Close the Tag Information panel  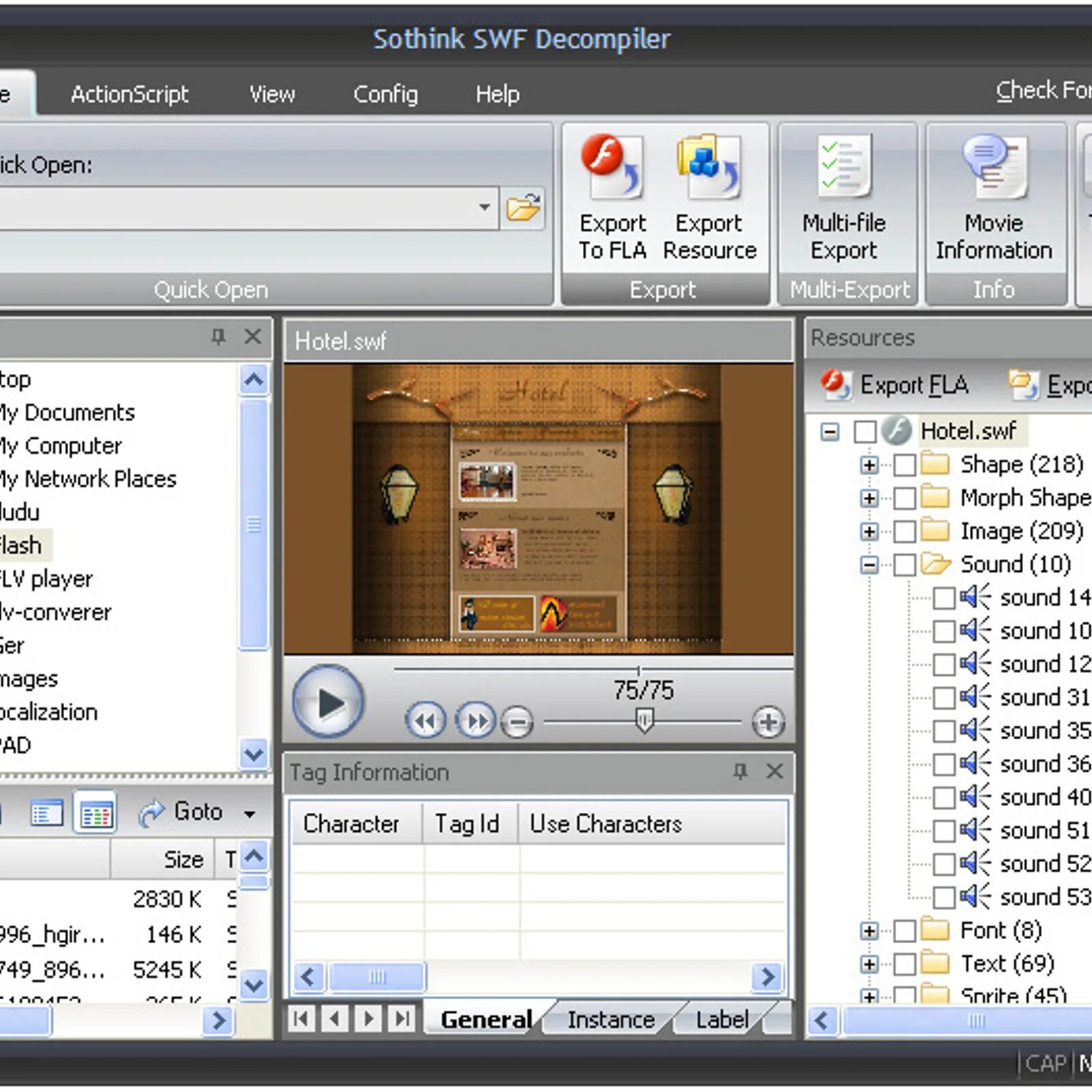click(x=775, y=771)
